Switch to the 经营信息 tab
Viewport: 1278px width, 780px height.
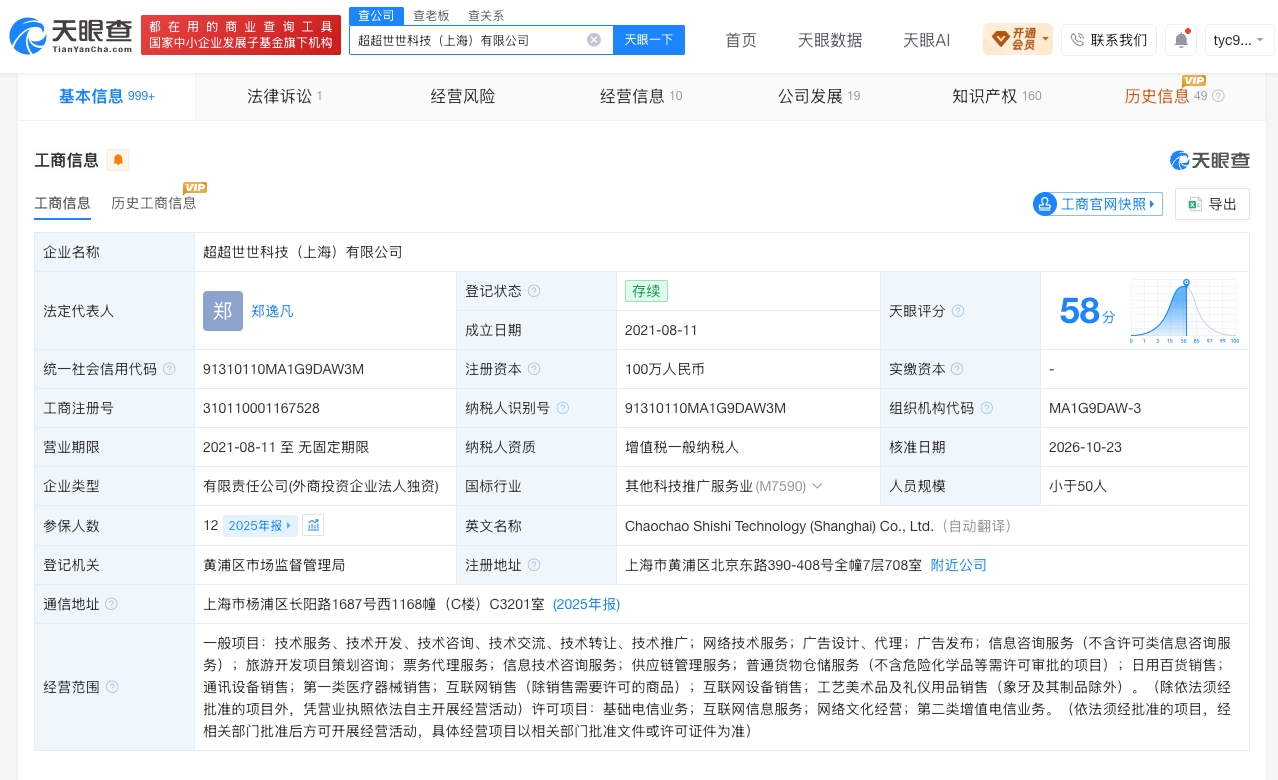click(x=641, y=96)
